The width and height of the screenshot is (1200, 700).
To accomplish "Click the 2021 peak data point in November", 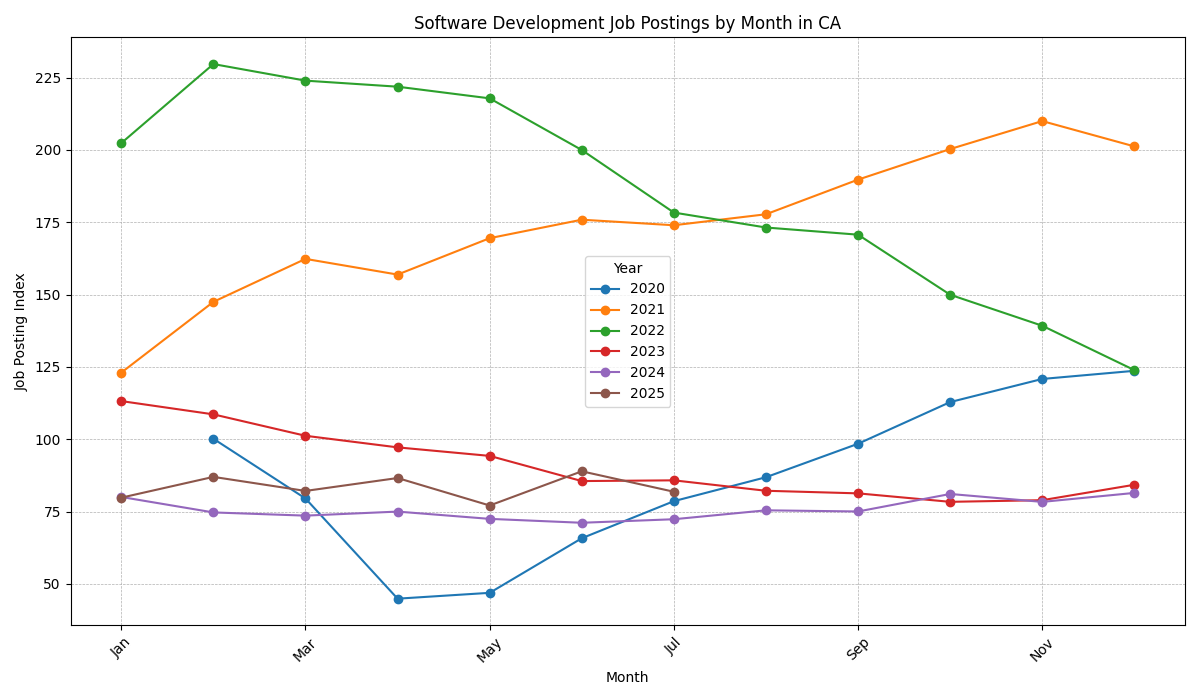I will point(1042,121).
